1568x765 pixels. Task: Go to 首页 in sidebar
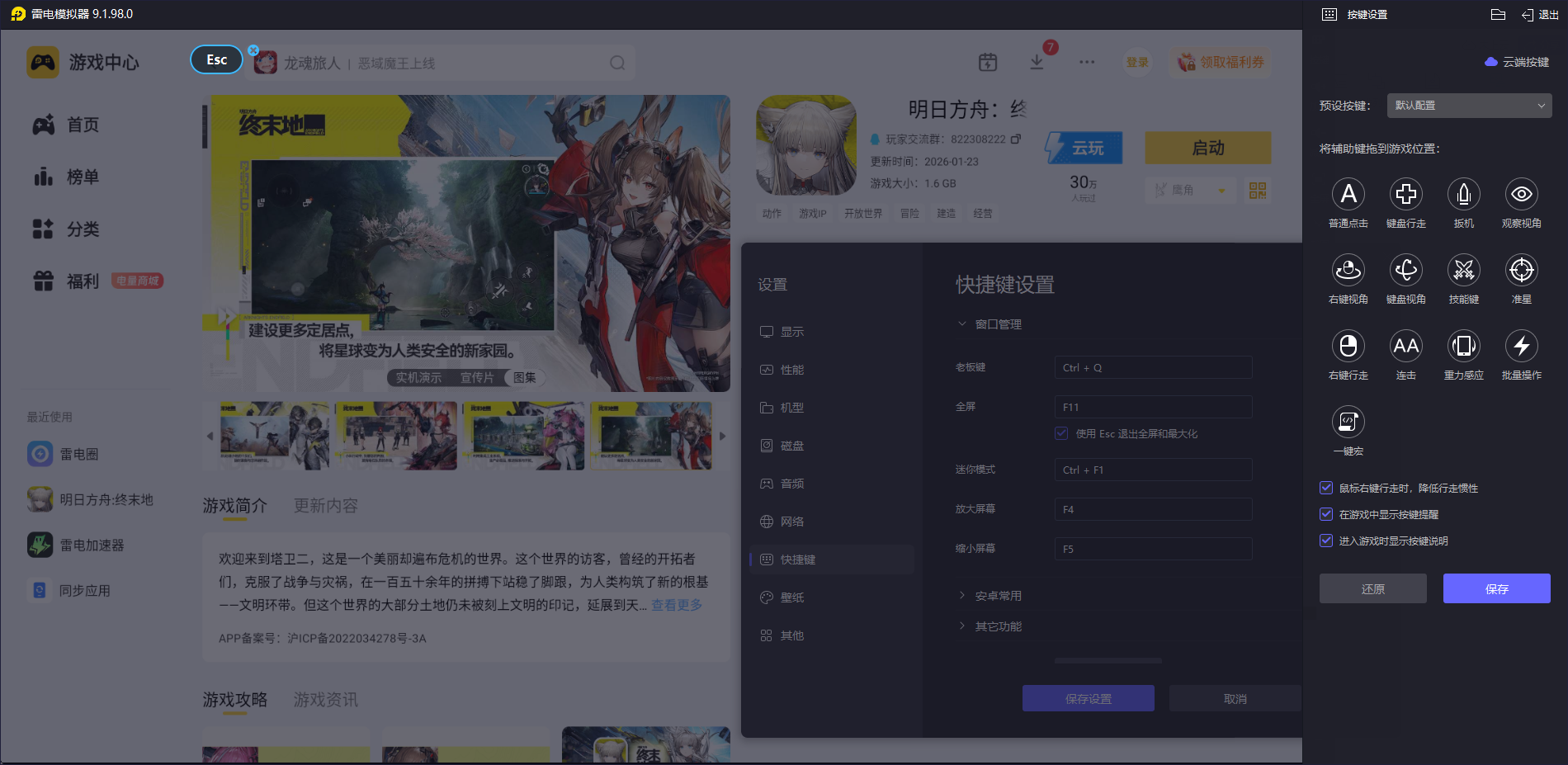66,125
